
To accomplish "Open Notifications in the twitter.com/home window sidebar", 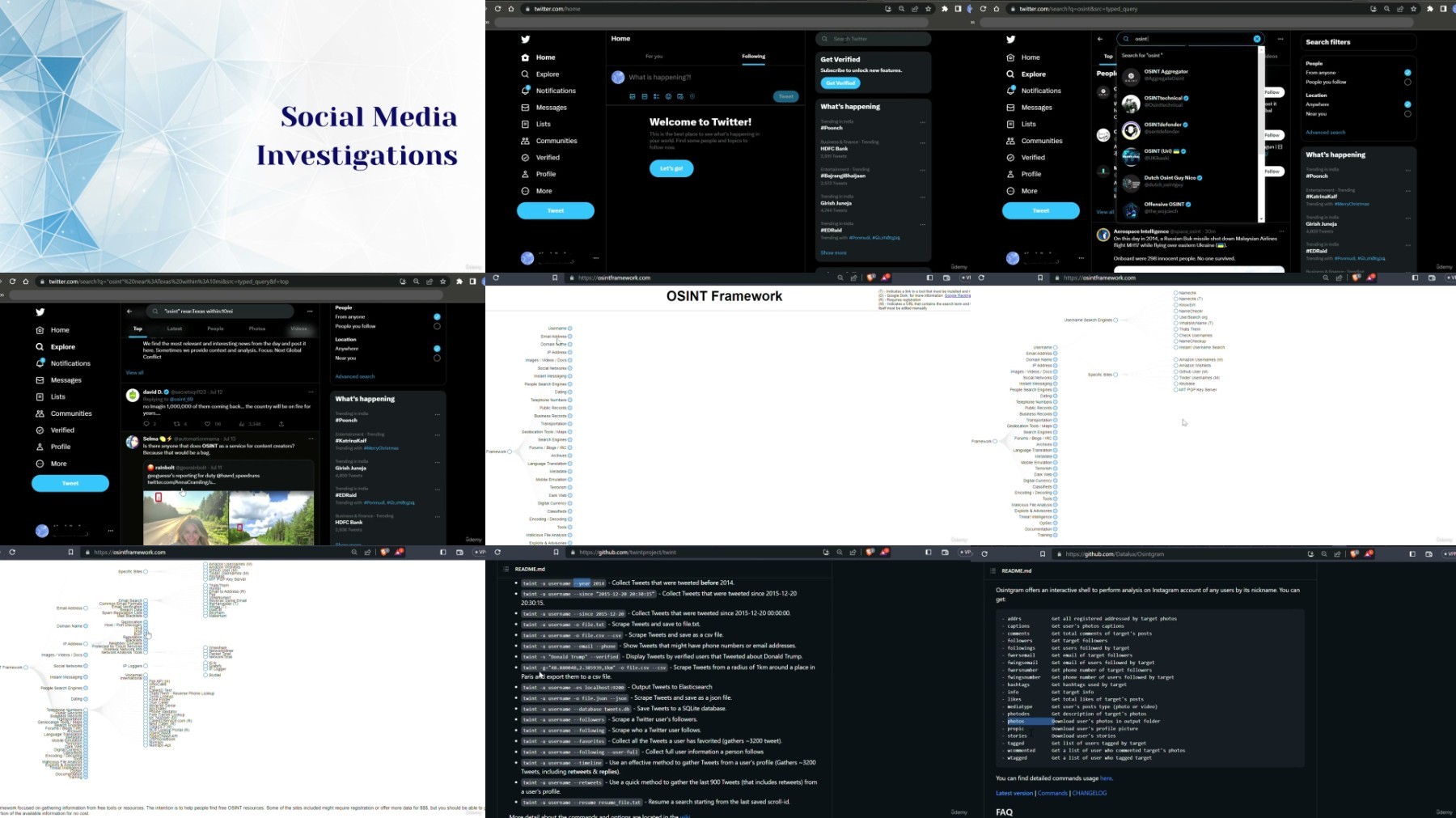I will pos(549,91).
